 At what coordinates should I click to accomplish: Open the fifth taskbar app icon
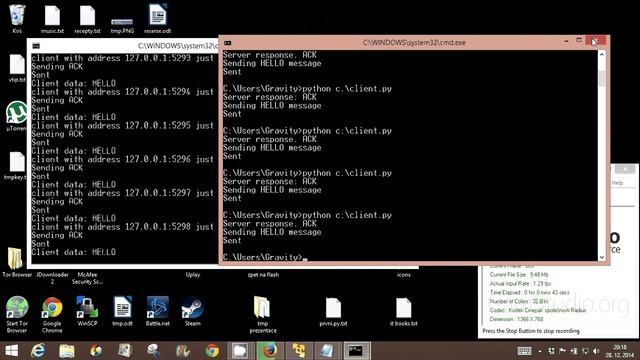[153, 351]
